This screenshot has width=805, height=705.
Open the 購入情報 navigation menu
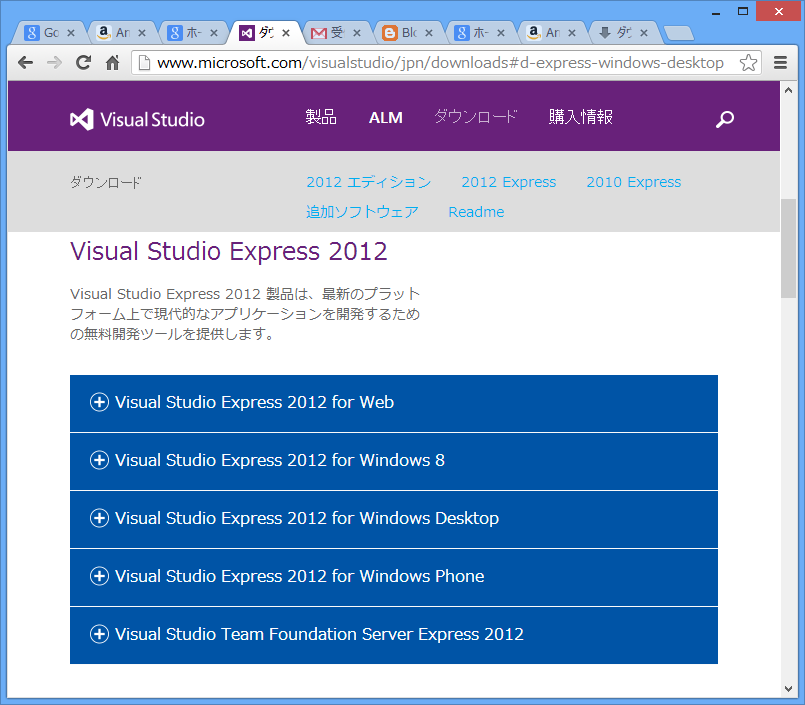pos(581,117)
